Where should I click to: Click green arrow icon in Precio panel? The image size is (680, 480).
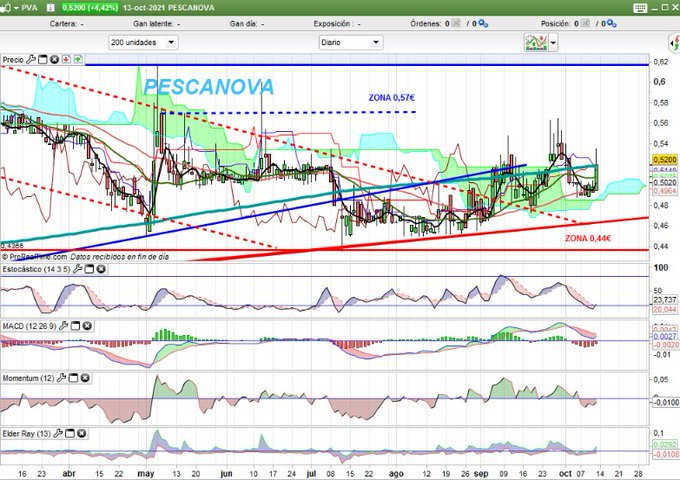[78, 59]
